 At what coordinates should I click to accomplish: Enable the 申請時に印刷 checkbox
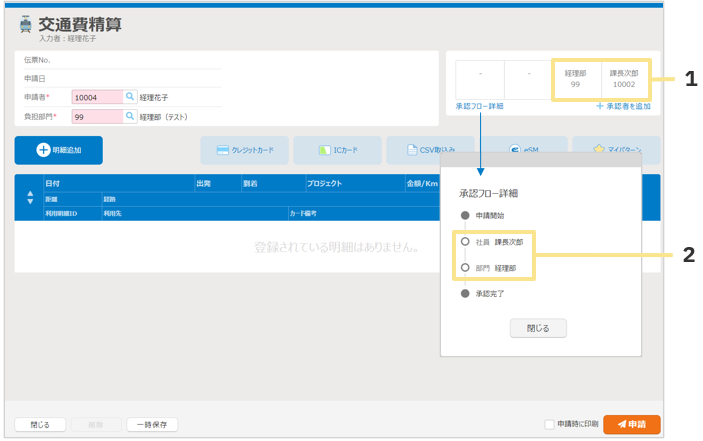549,424
